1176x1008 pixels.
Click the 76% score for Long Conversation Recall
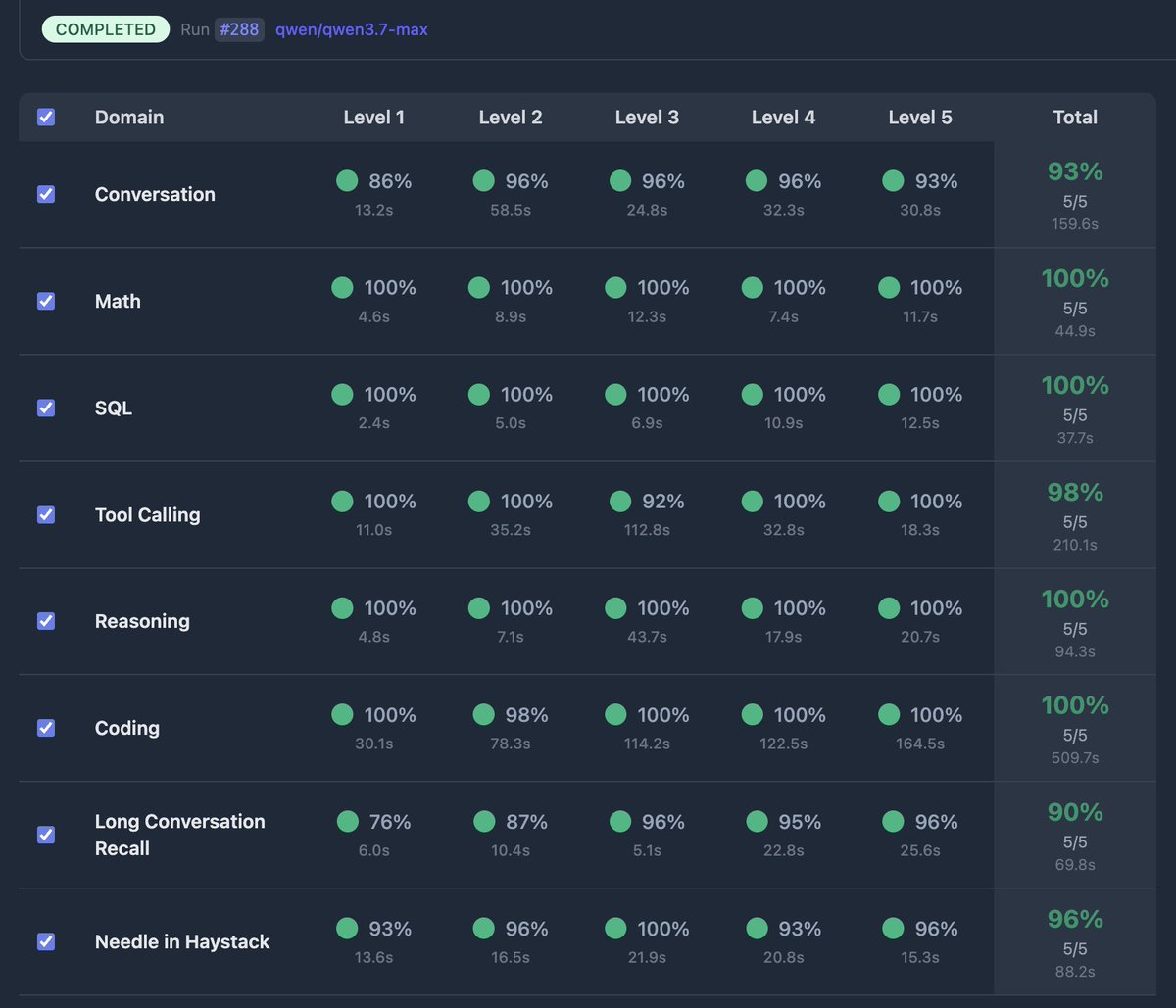(x=390, y=822)
